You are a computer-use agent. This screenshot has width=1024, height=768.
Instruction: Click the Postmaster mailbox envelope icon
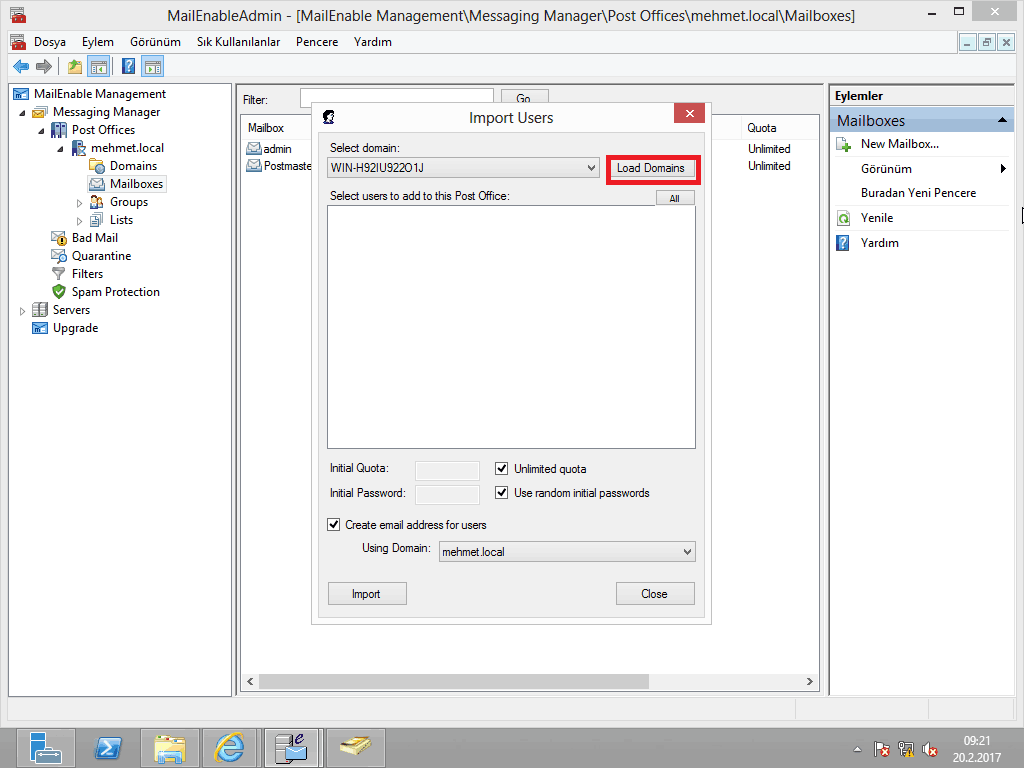tap(253, 166)
